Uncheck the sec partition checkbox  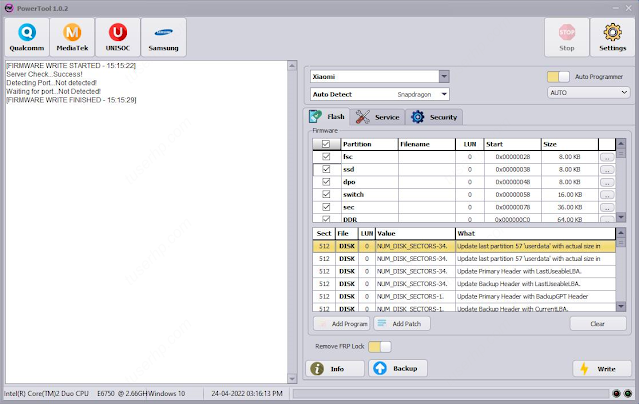click(326, 207)
